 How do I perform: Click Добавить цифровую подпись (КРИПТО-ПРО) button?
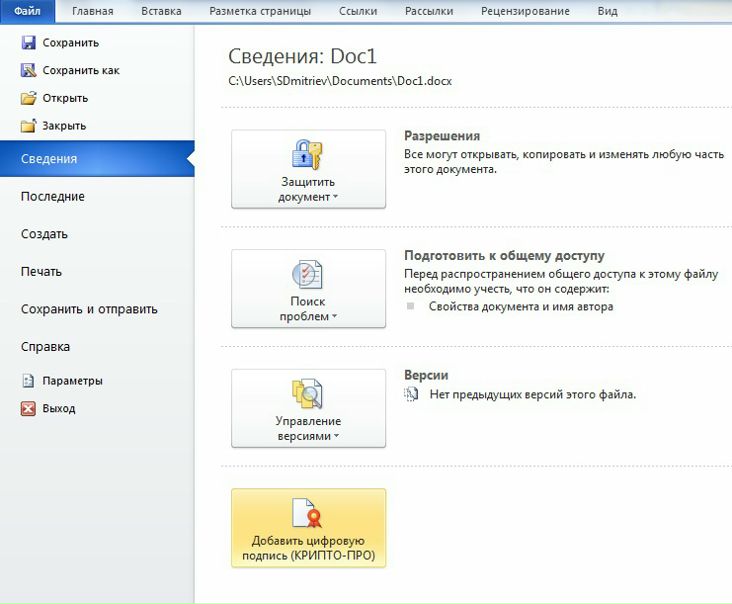308,528
